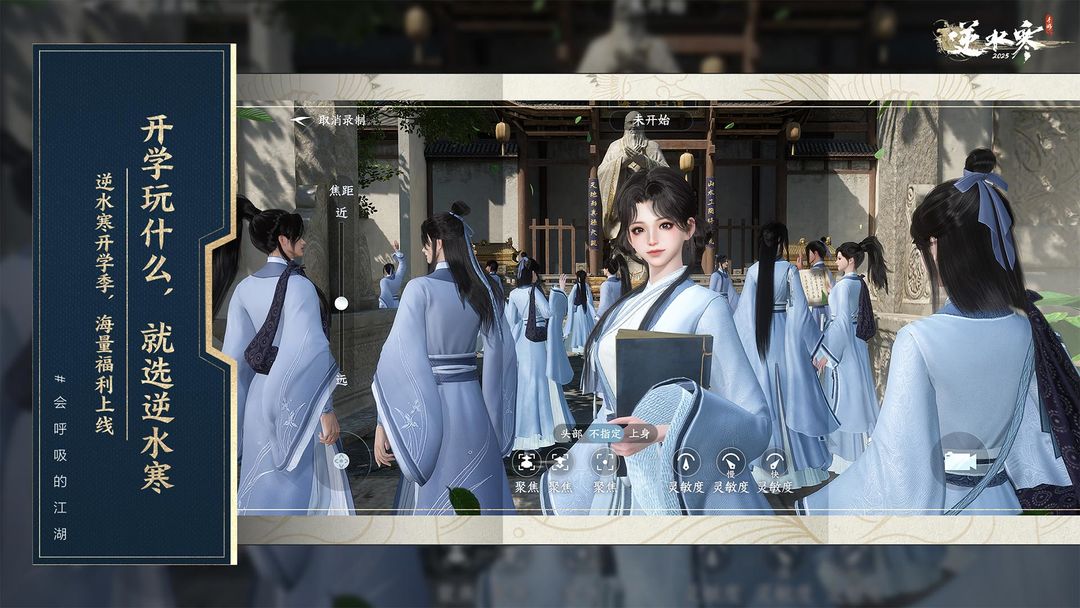The height and width of the screenshot is (608, 1080).
Task: Click the 焦距 focal length slider handle
Action: pos(341,302)
